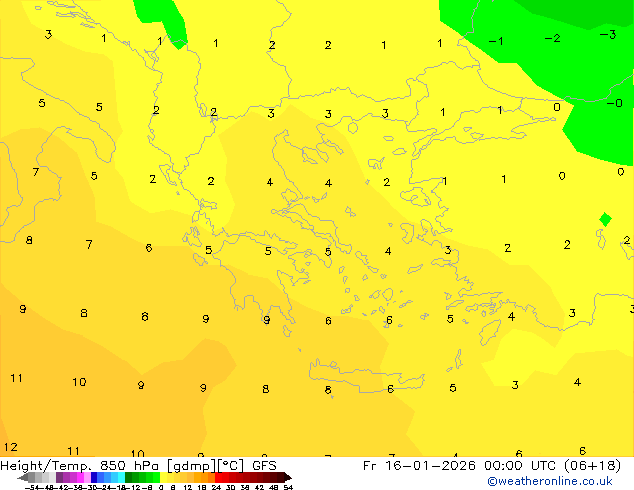Click the bright yellow swatch above label 0
The image size is (634, 490).
coord(163,477)
